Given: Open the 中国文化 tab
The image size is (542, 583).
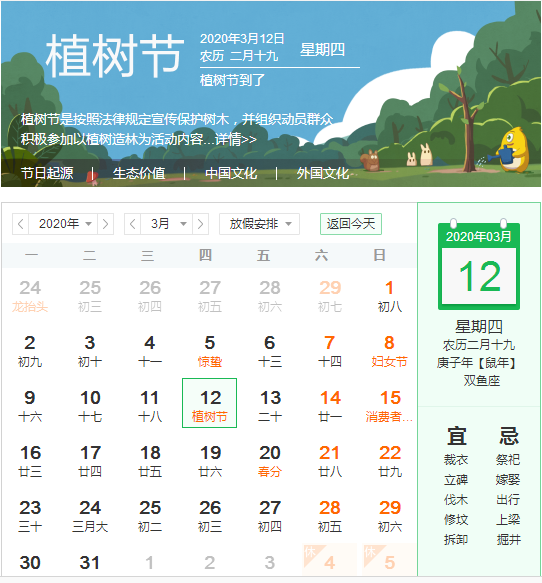Looking at the screenshot, I should pyautogui.click(x=231, y=173).
